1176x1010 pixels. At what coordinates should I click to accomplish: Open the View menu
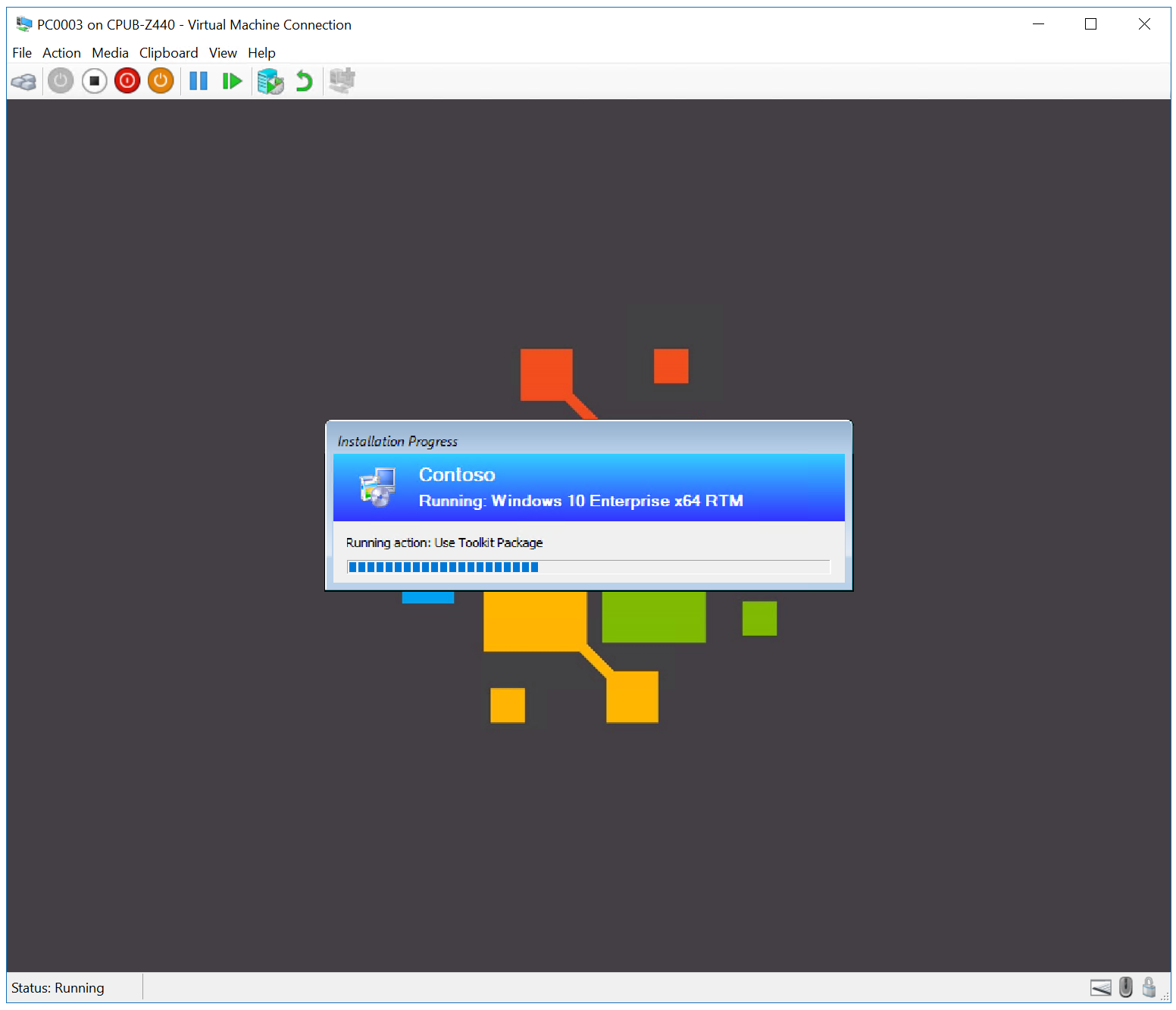pos(222,52)
